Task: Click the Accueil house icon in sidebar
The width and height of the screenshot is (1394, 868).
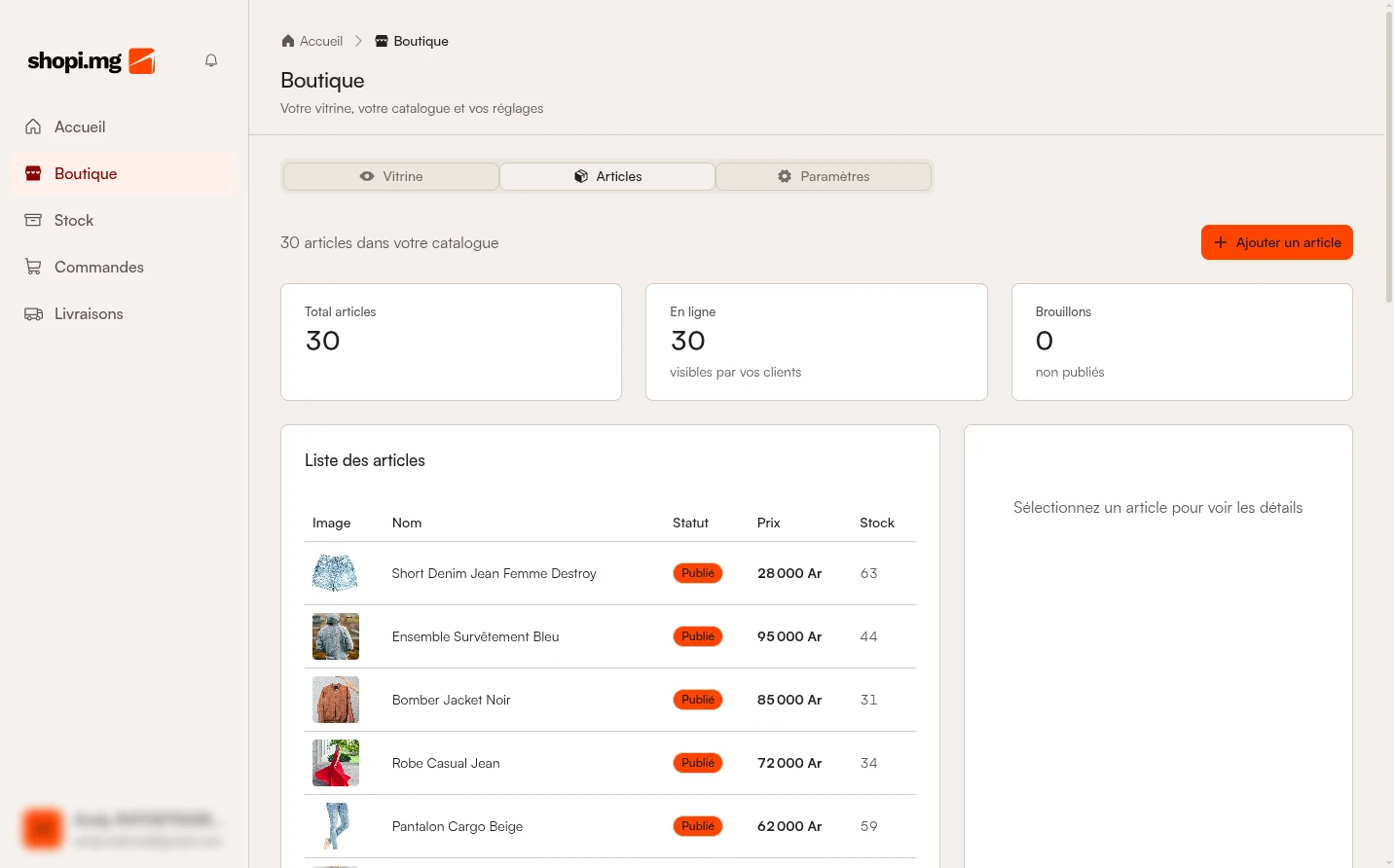Action: click(x=33, y=127)
